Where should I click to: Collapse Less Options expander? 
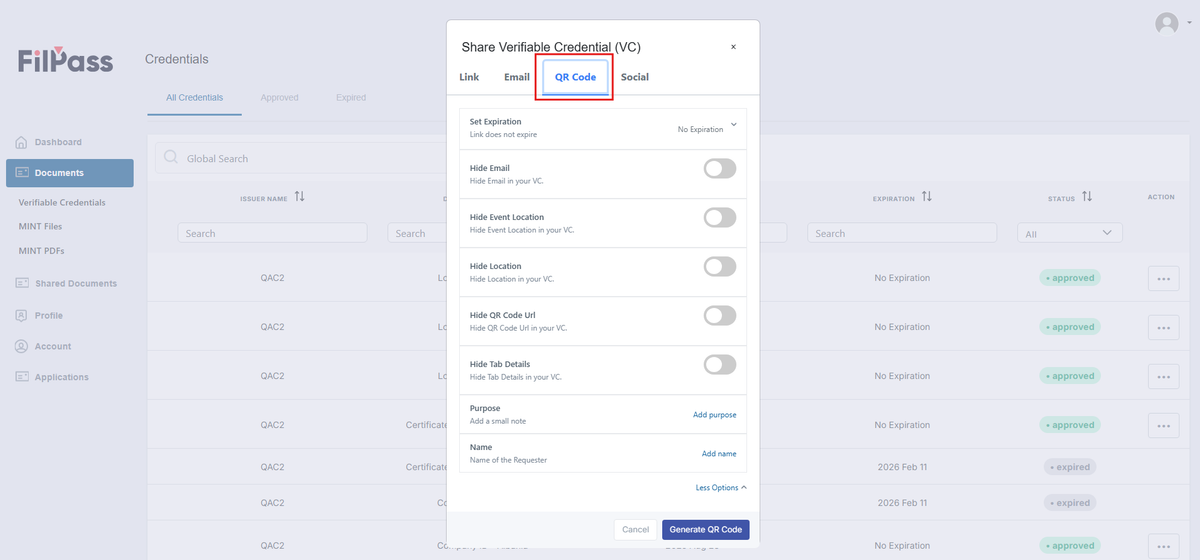tap(721, 488)
